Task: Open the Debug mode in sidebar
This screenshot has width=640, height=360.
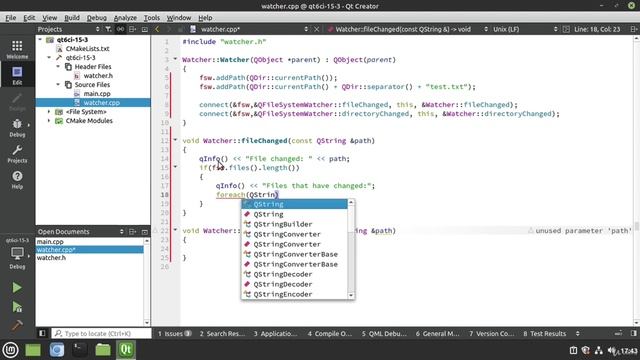Action: coord(17,128)
